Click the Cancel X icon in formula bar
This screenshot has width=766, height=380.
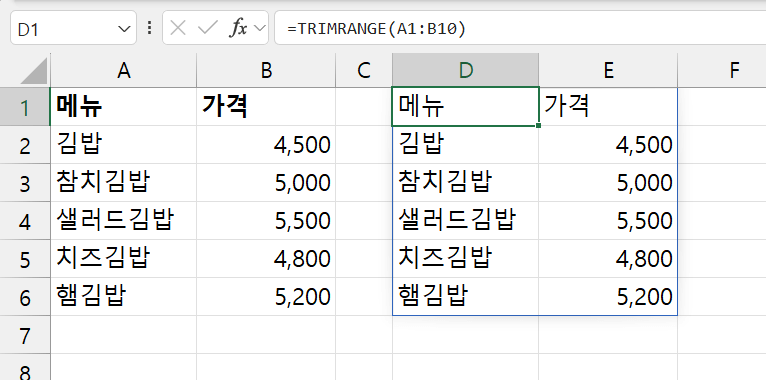click(x=178, y=28)
